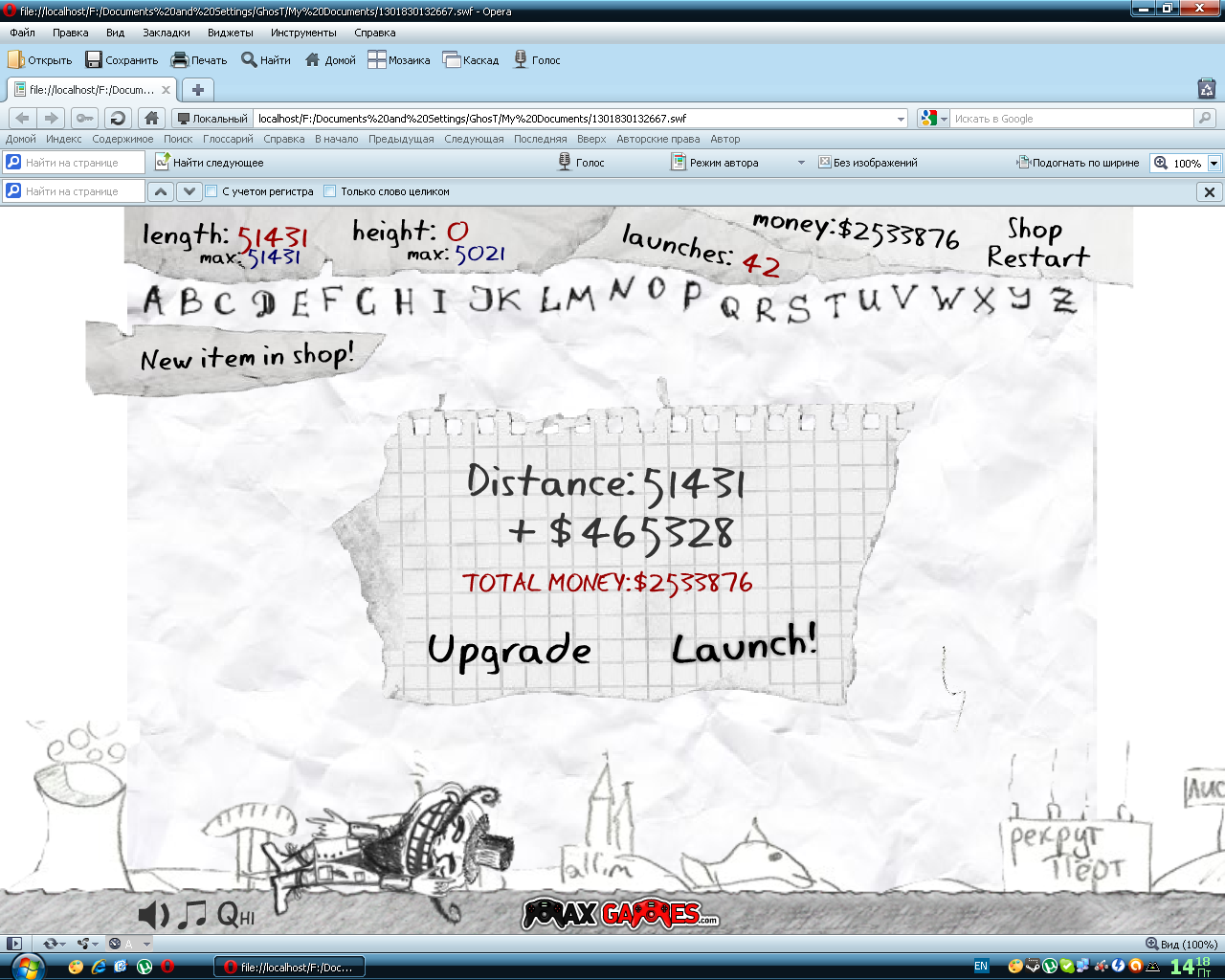Open the closed tabs trash icon
Image resolution: width=1225 pixels, height=980 pixels.
pyautogui.click(x=1206, y=89)
